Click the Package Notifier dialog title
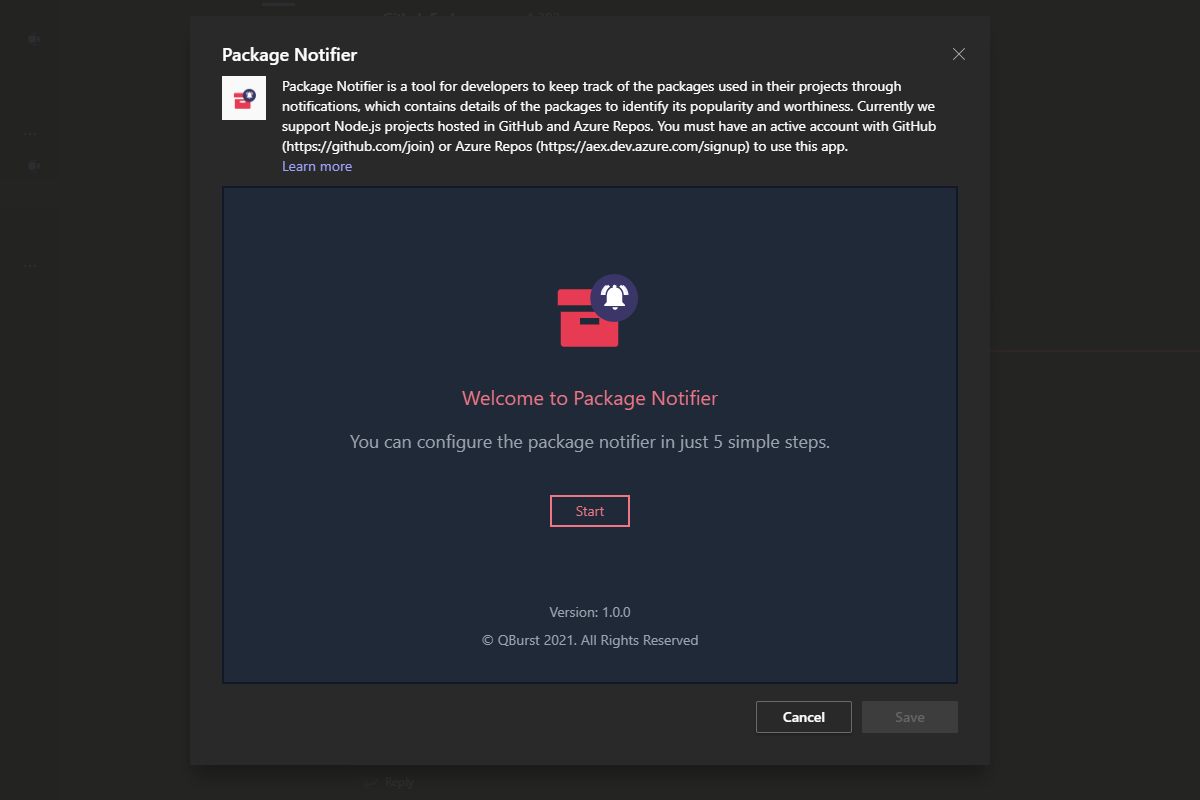The width and height of the screenshot is (1200, 800). [x=289, y=55]
